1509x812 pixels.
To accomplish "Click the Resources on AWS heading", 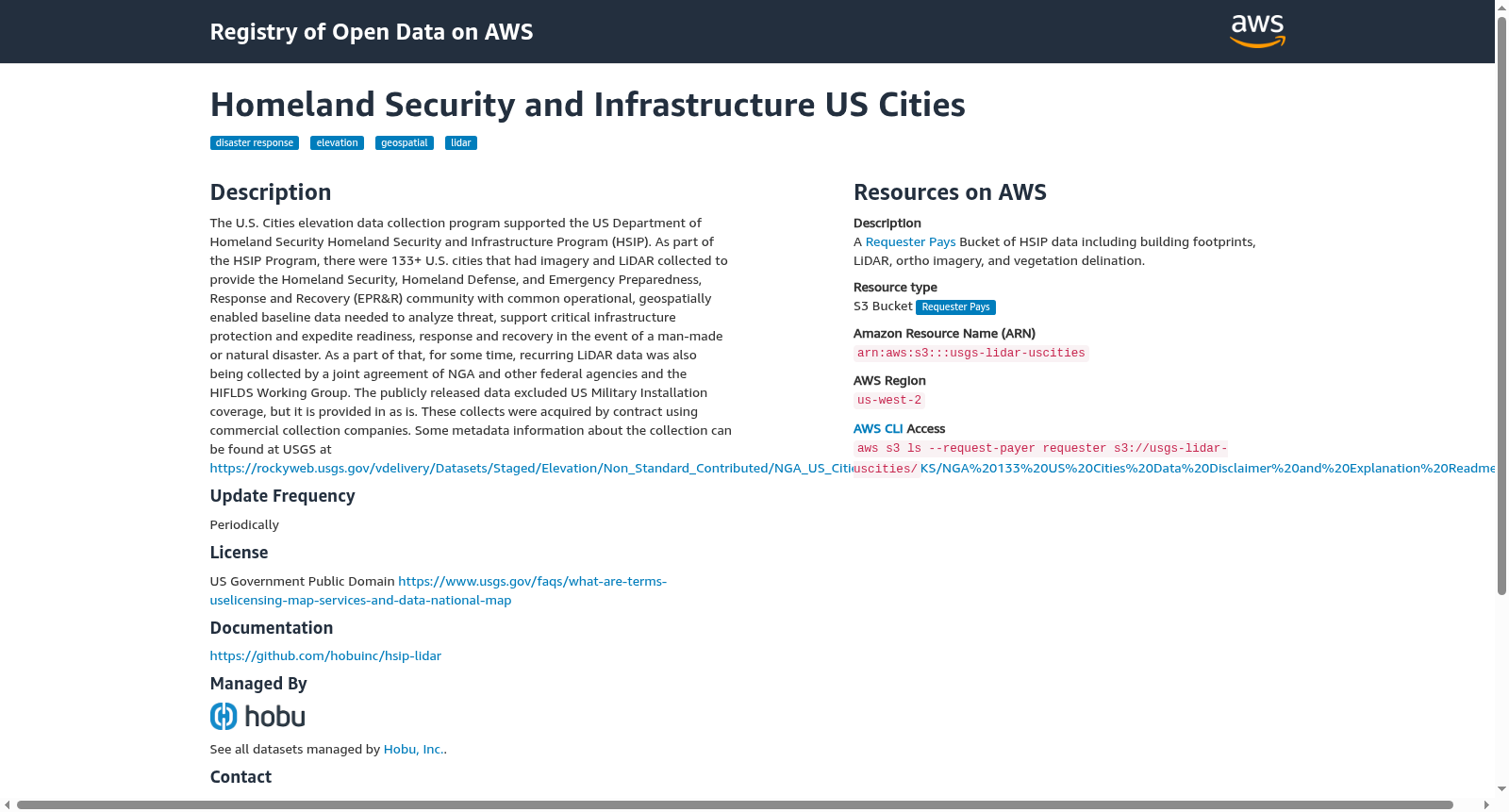I will click(x=950, y=192).
